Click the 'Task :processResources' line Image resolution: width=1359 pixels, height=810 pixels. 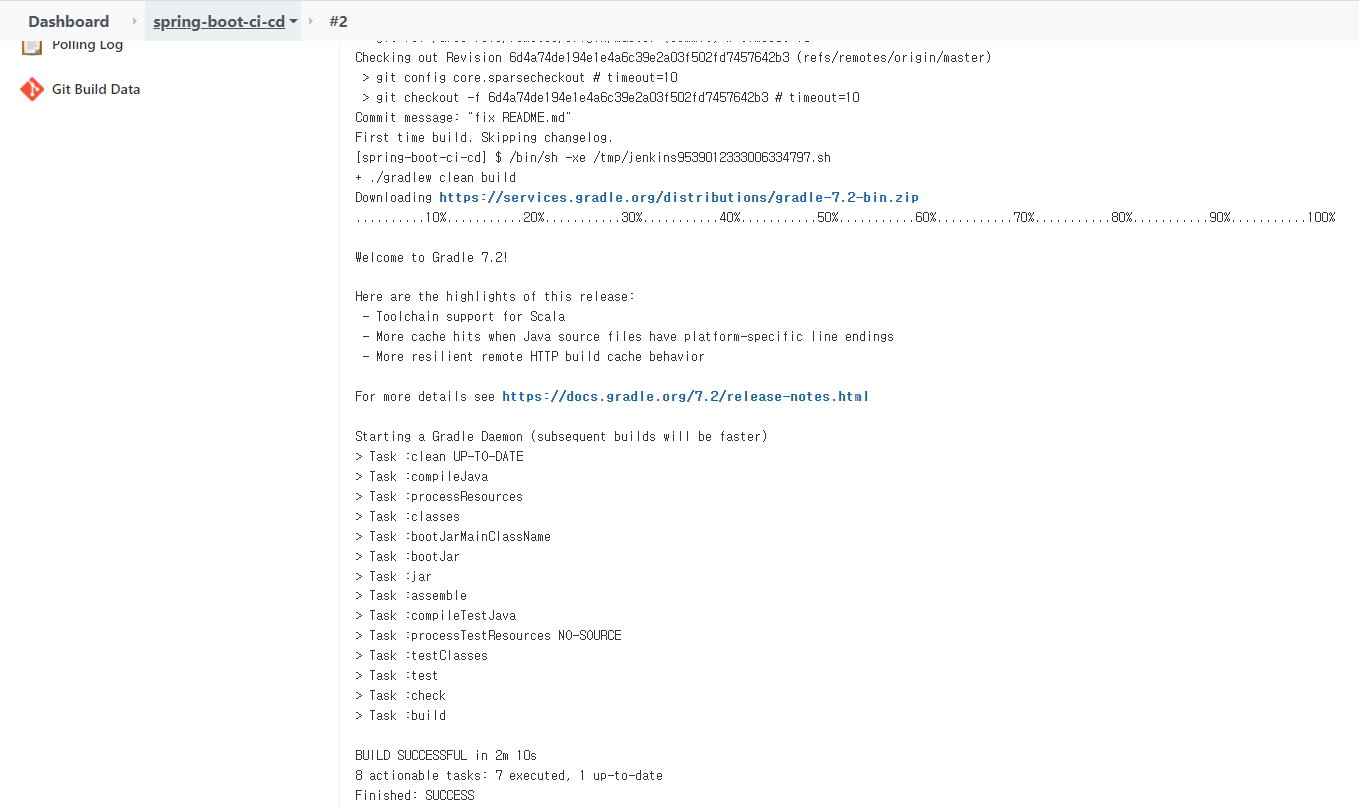(x=439, y=496)
